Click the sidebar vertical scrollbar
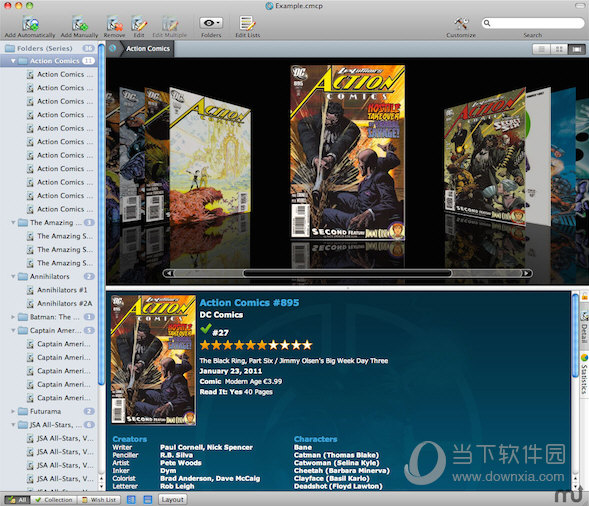 pyautogui.click(x=101, y=214)
